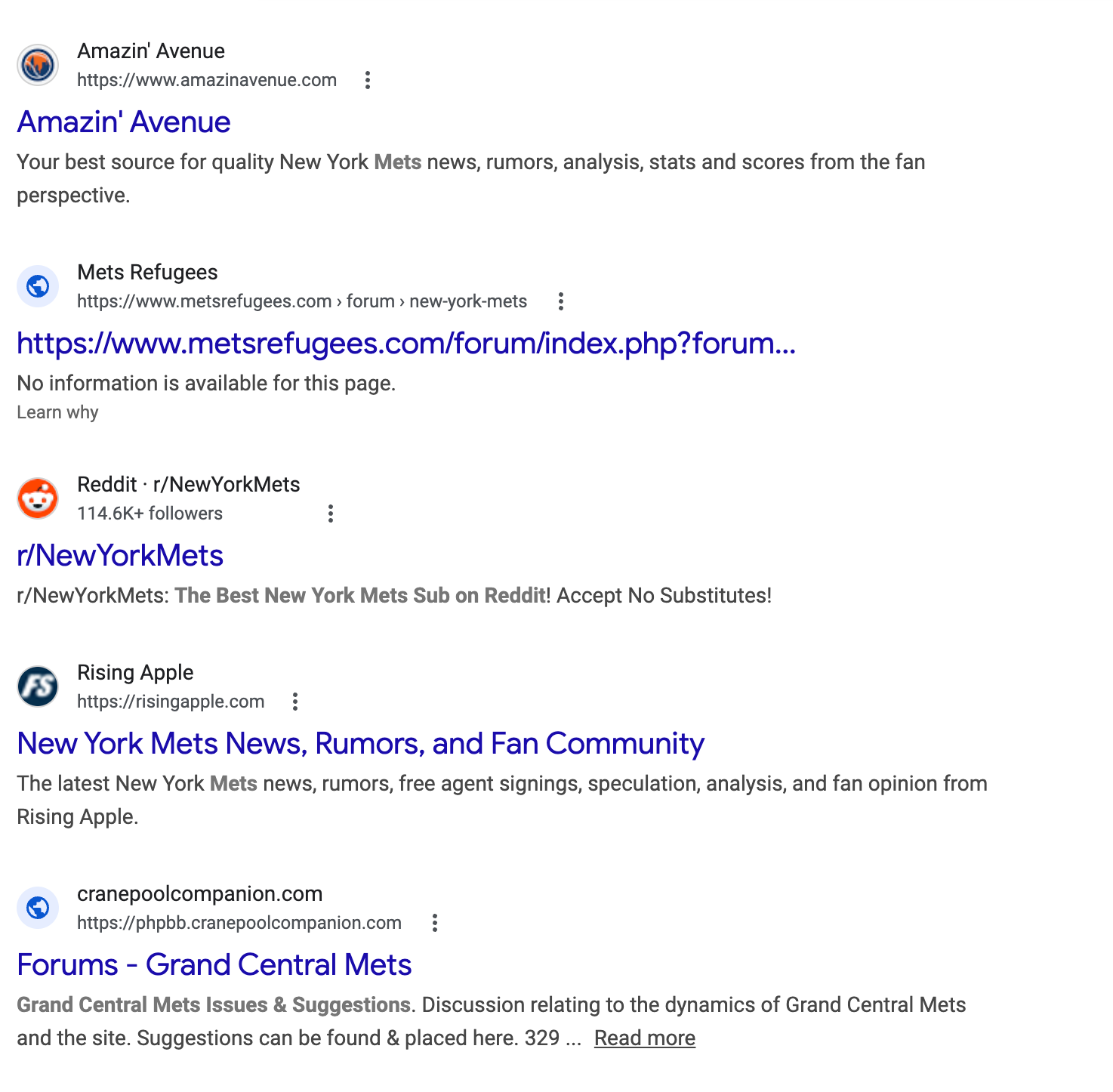
Task: Open more options for Reddit r/NewYorkMets result
Action: click(x=330, y=514)
